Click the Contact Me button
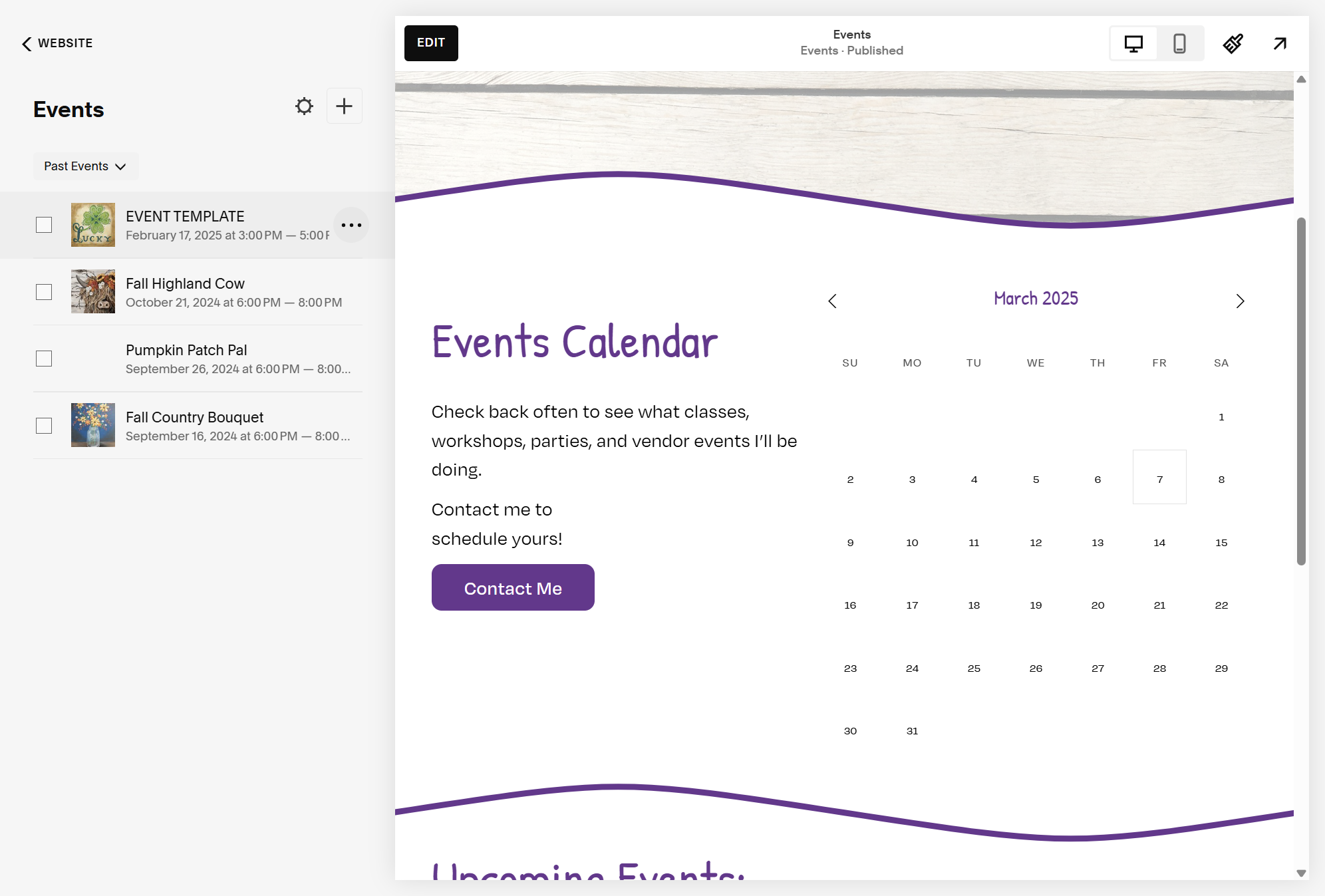This screenshot has width=1325, height=896. (x=513, y=587)
